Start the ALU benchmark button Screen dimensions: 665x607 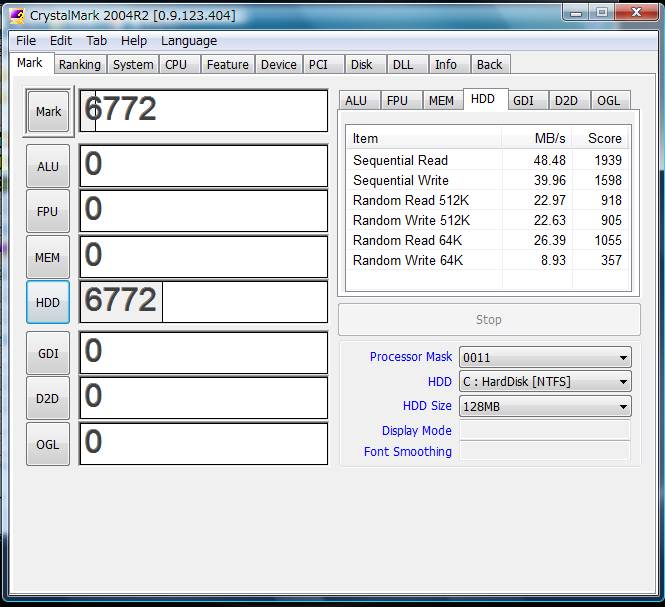[48, 166]
